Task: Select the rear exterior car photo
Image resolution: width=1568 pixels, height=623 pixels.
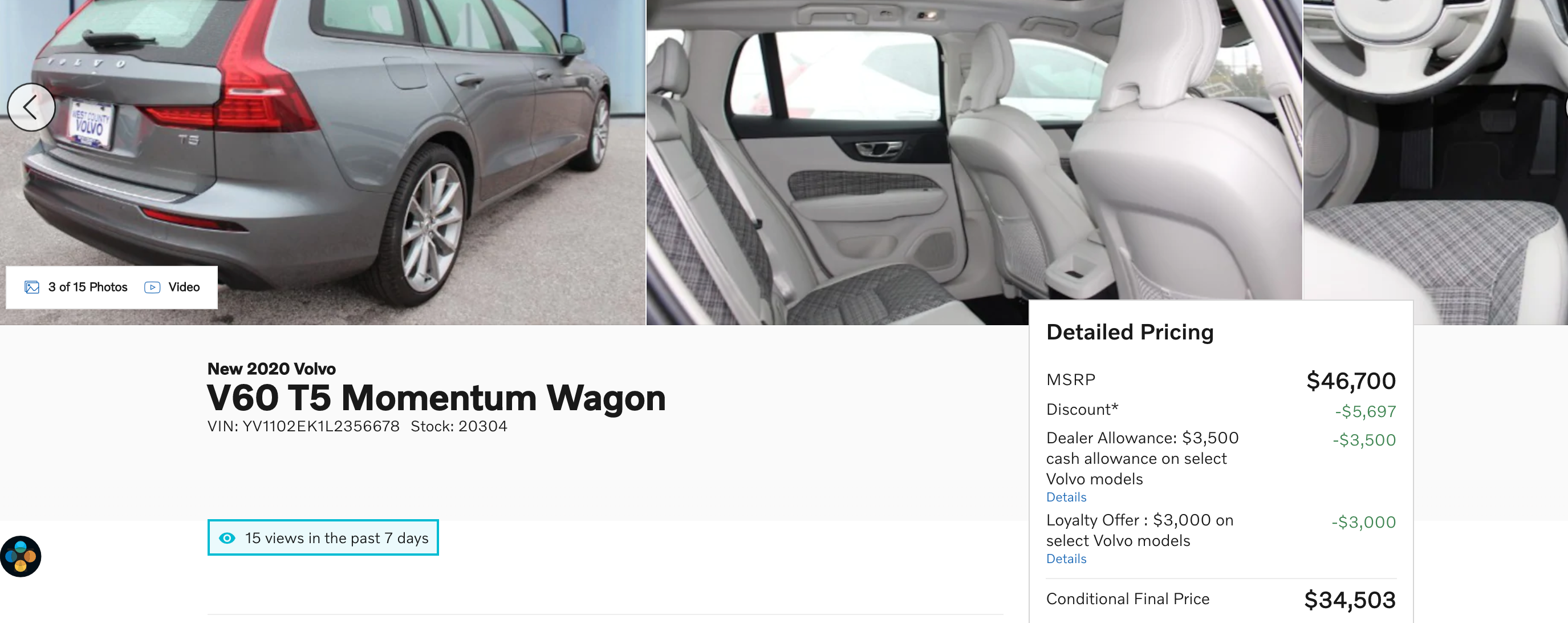Action: click(323, 162)
